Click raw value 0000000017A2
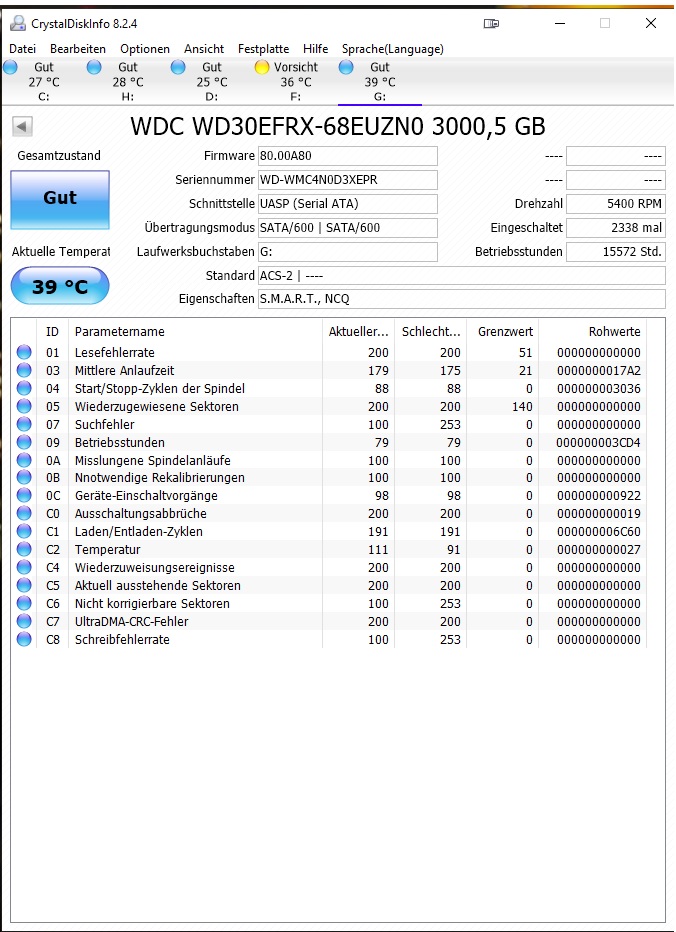 coord(599,370)
